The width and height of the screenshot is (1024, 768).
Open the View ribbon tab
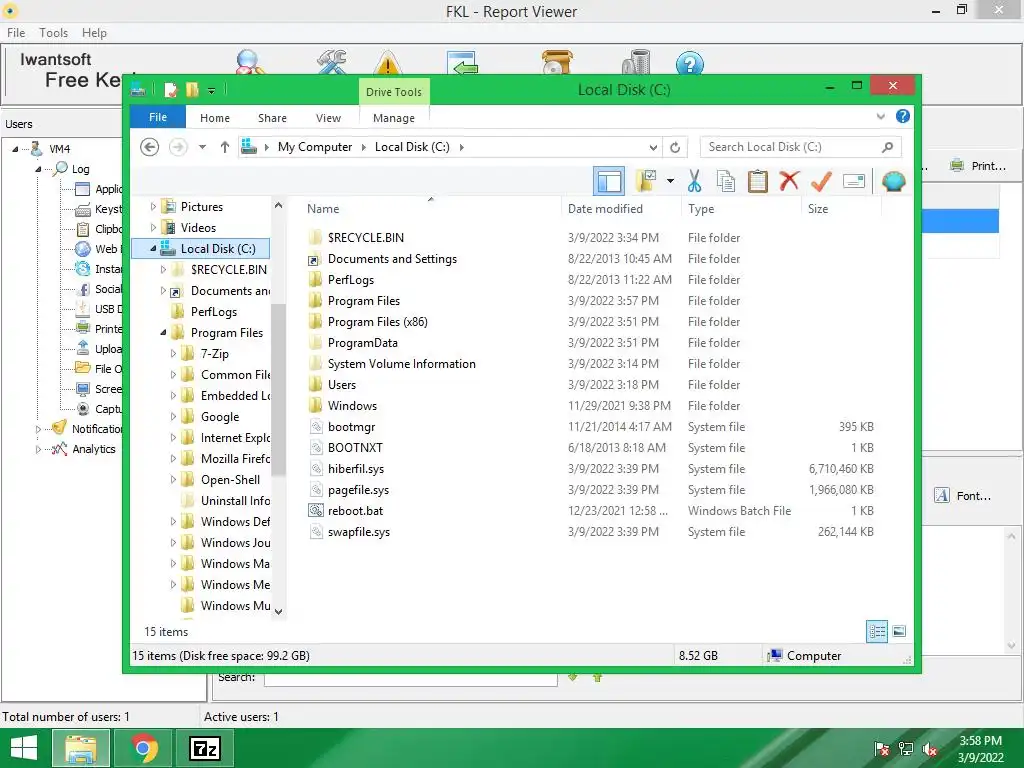click(x=328, y=118)
